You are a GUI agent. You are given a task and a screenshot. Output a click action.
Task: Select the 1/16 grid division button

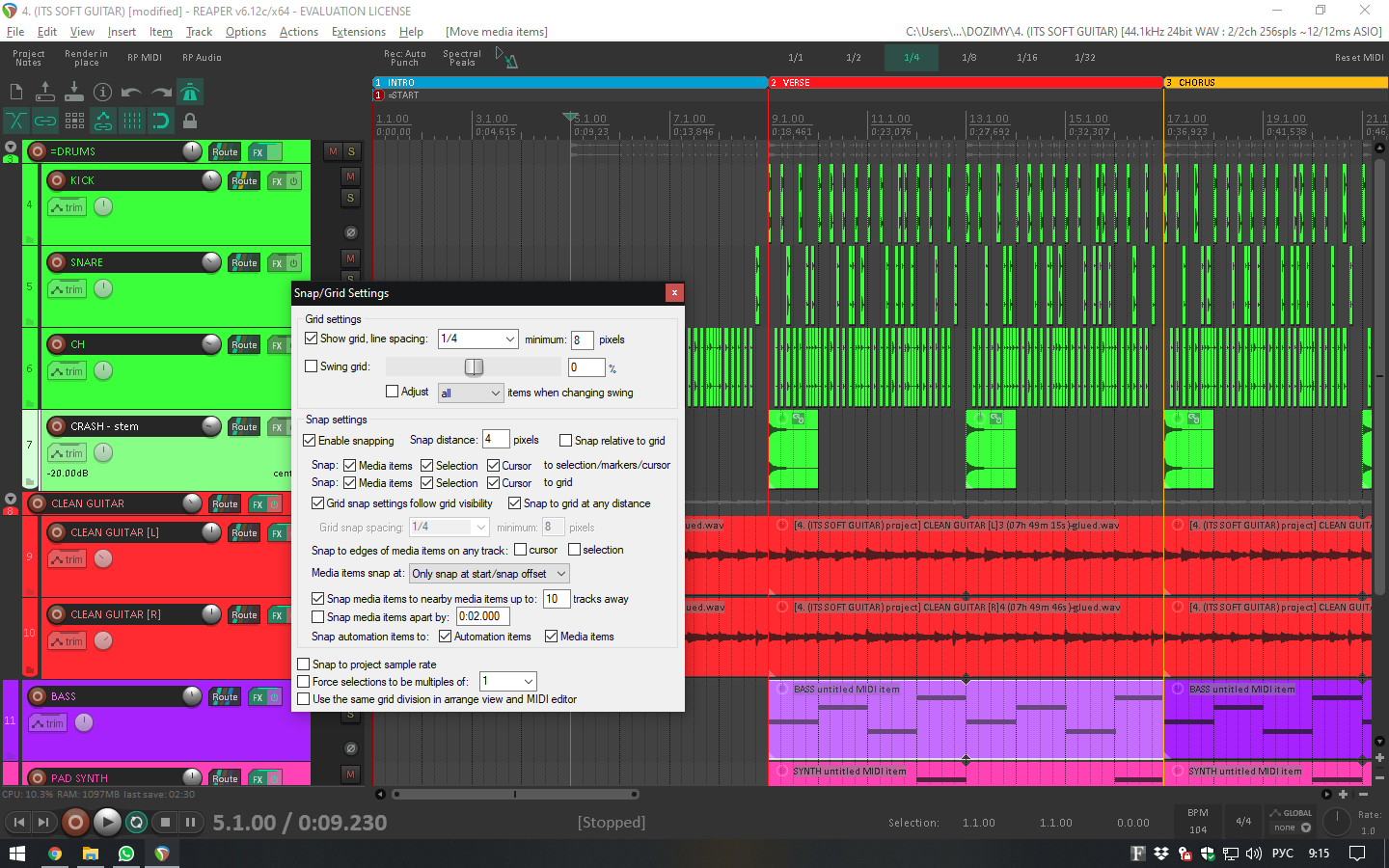click(1027, 58)
